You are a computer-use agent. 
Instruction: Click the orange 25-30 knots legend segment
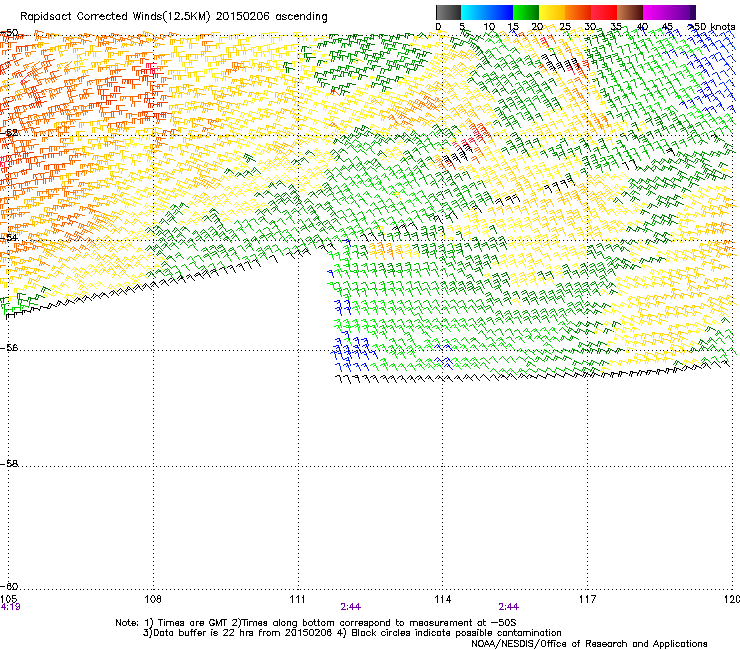[x=578, y=12]
